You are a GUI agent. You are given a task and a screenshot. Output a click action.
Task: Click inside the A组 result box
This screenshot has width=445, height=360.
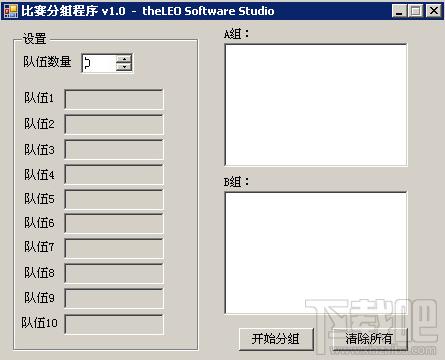tap(316, 105)
